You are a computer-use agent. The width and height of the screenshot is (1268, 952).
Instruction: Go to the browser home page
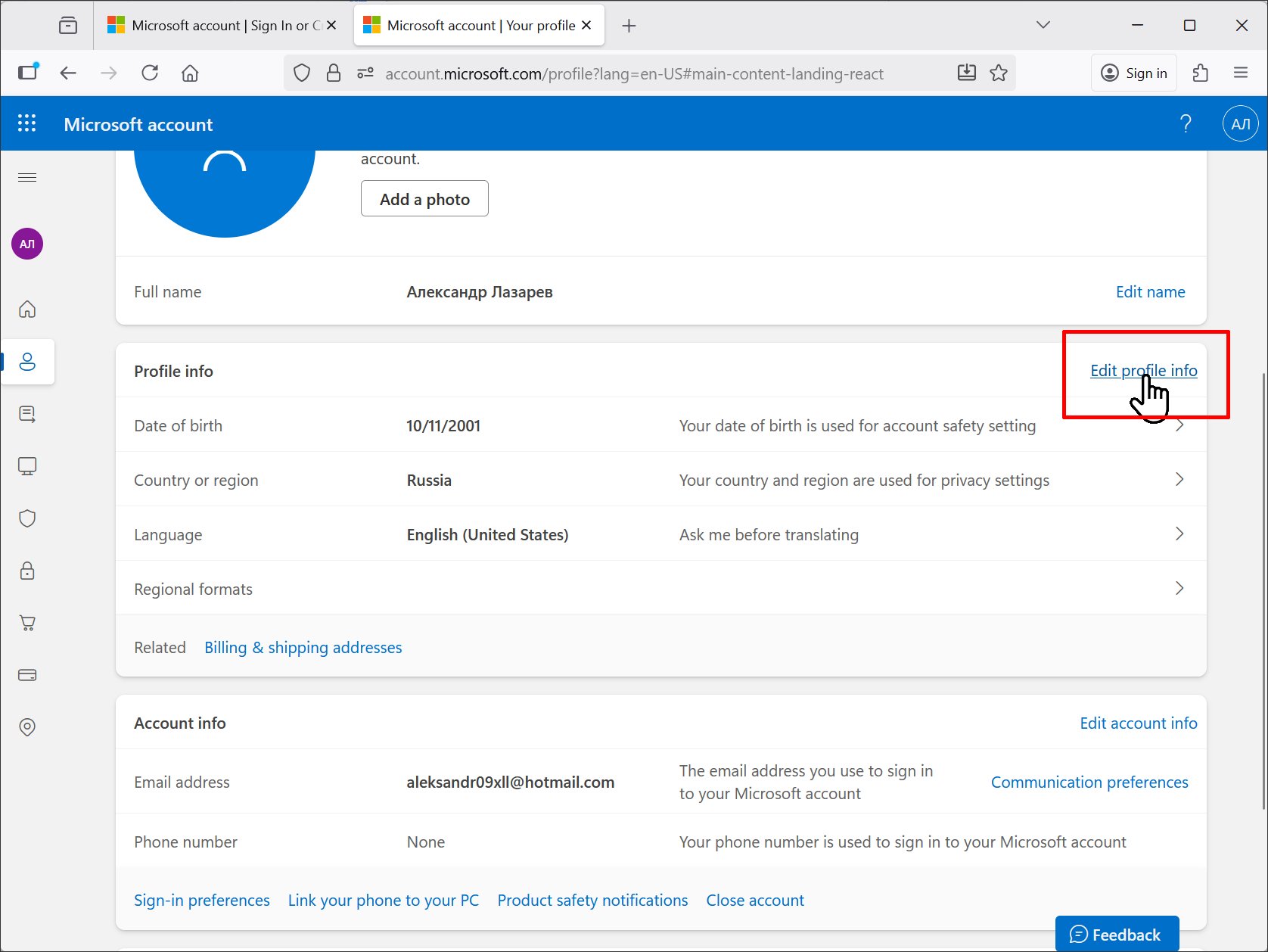(x=190, y=73)
